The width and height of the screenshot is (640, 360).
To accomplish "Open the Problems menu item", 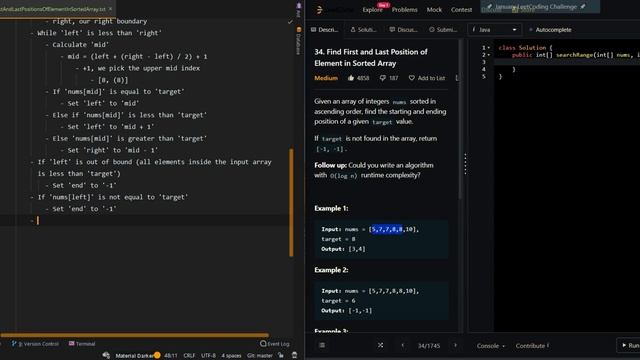I will pyautogui.click(x=404, y=9).
